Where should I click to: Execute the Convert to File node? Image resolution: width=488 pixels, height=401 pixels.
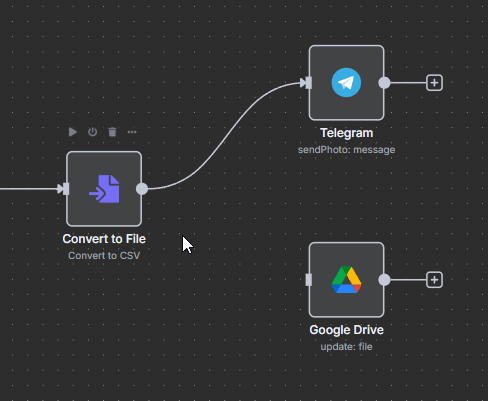(x=73, y=132)
